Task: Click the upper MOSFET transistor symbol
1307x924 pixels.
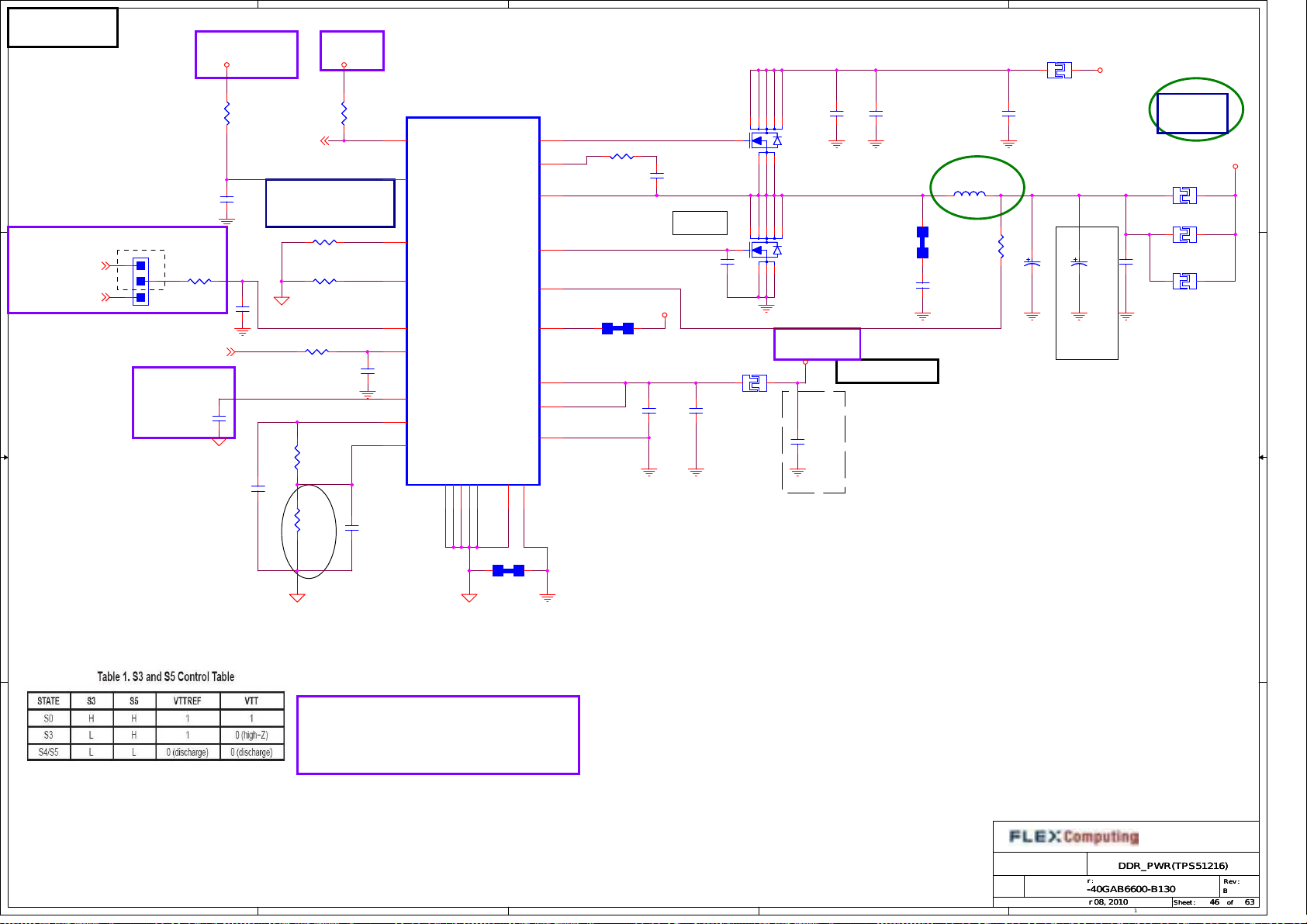Action: click(x=766, y=140)
